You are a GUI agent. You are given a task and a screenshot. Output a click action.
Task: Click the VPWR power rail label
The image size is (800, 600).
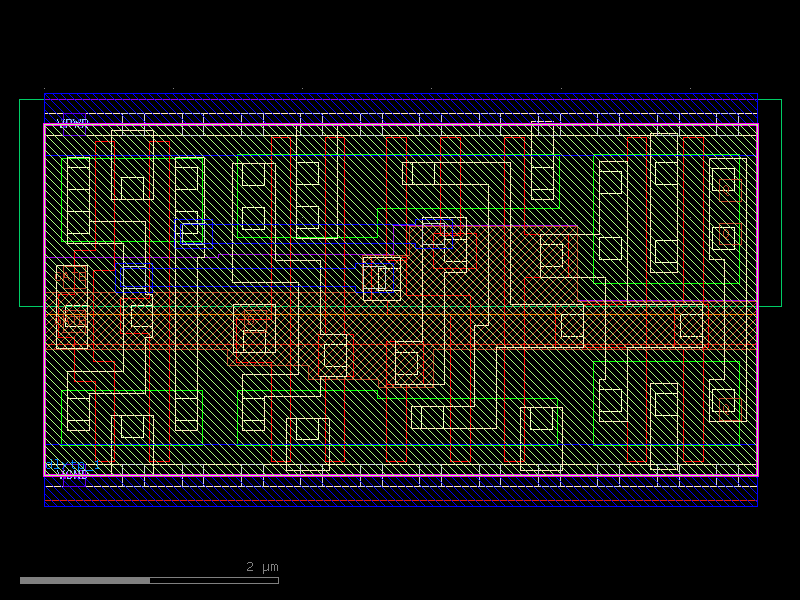73,122
